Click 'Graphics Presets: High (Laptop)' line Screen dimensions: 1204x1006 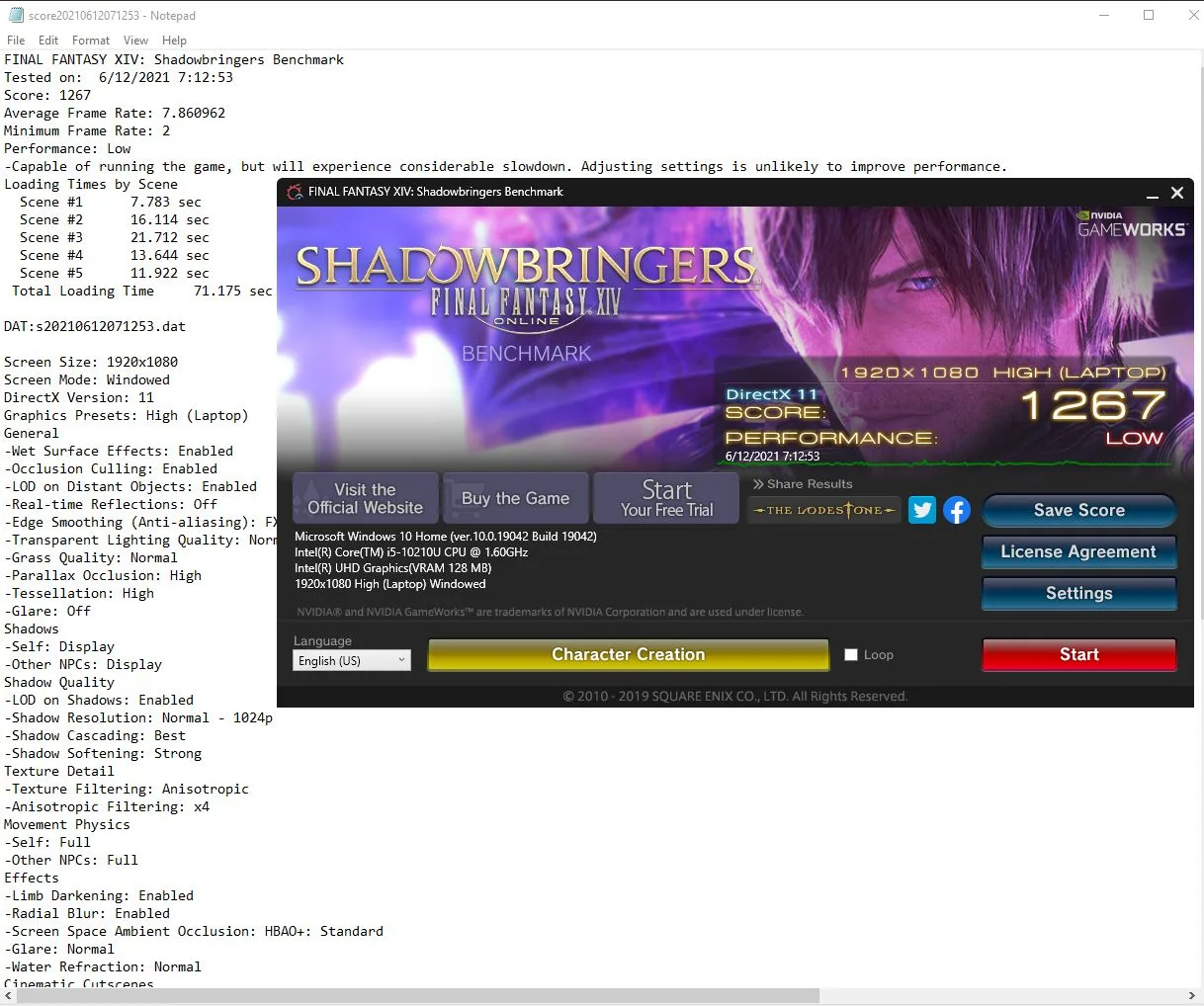pos(127,415)
